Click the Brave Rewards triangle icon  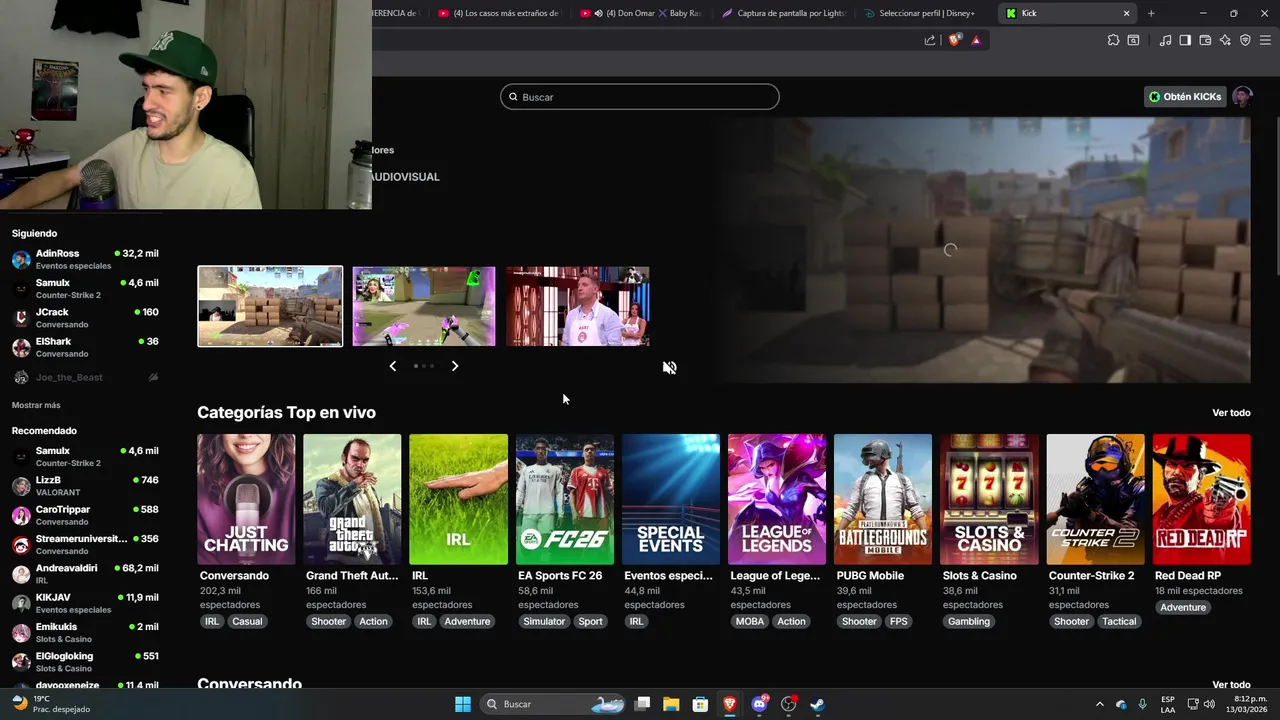[x=976, y=40]
